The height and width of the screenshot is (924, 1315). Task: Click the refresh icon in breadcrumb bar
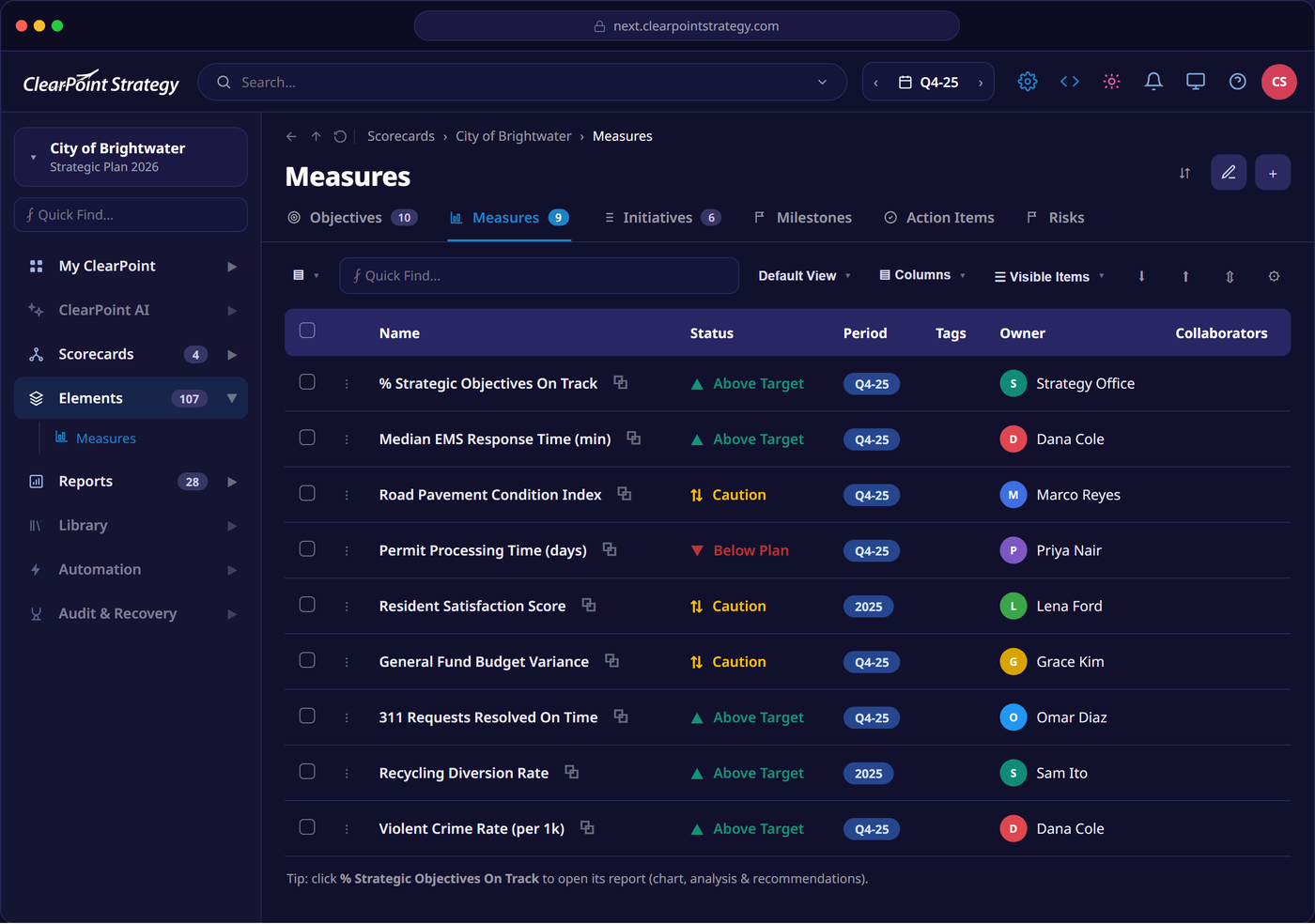[x=340, y=136]
